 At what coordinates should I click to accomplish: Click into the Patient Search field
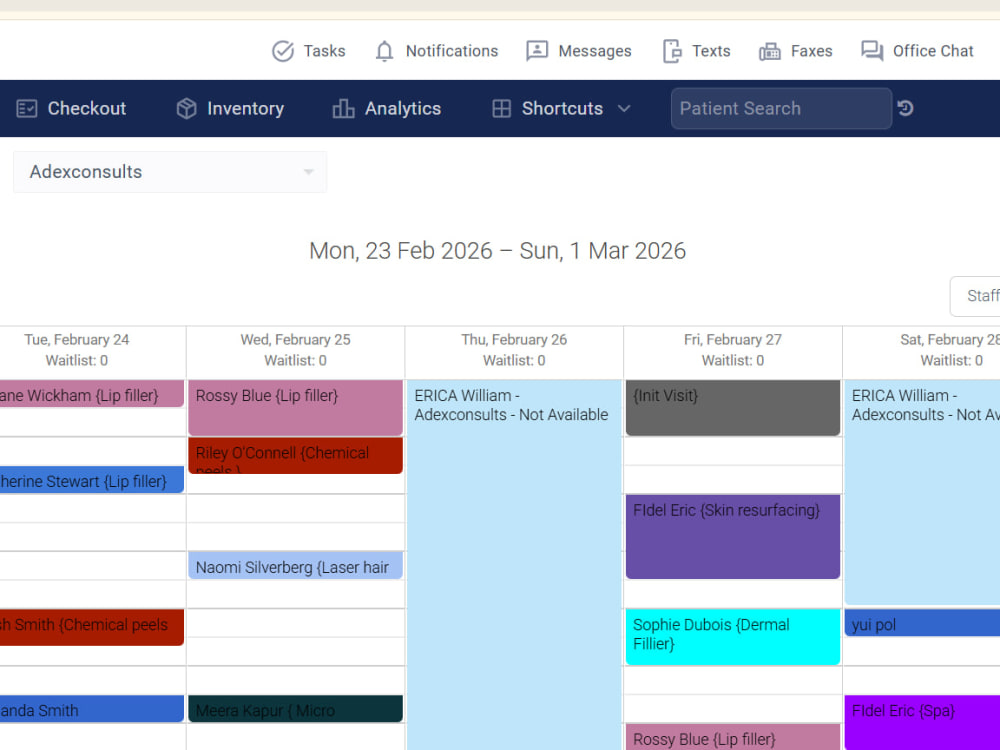(x=781, y=108)
